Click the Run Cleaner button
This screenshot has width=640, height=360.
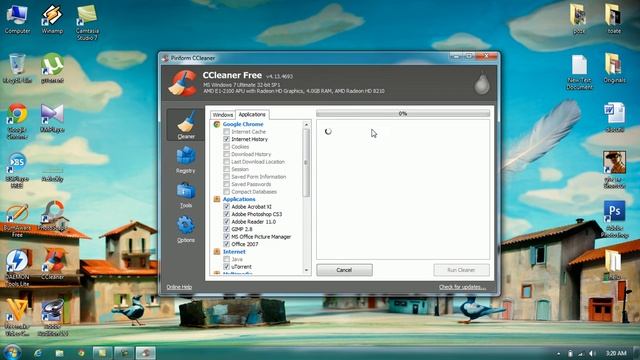click(461, 270)
